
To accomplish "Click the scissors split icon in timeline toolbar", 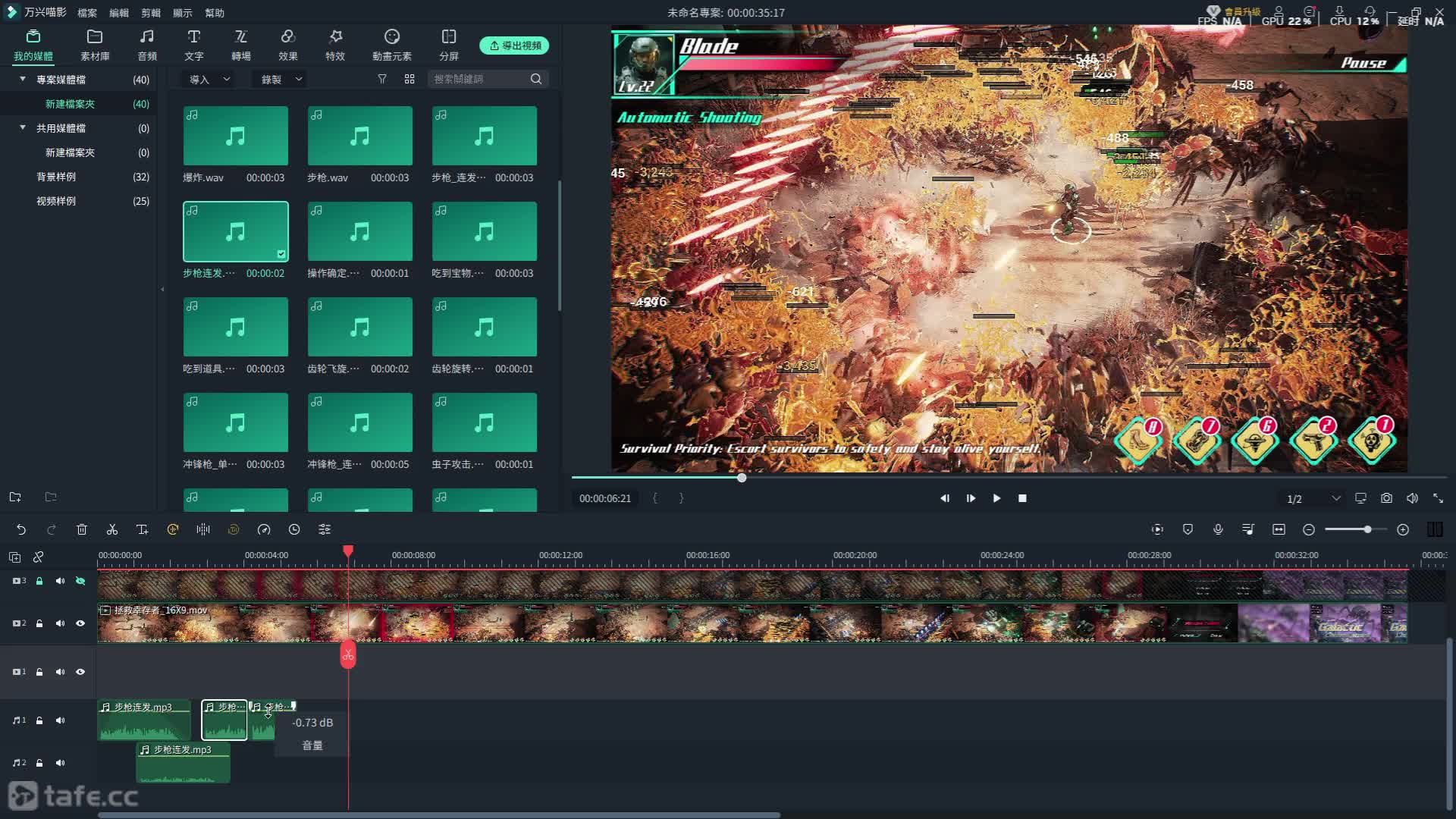I will coord(112,529).
